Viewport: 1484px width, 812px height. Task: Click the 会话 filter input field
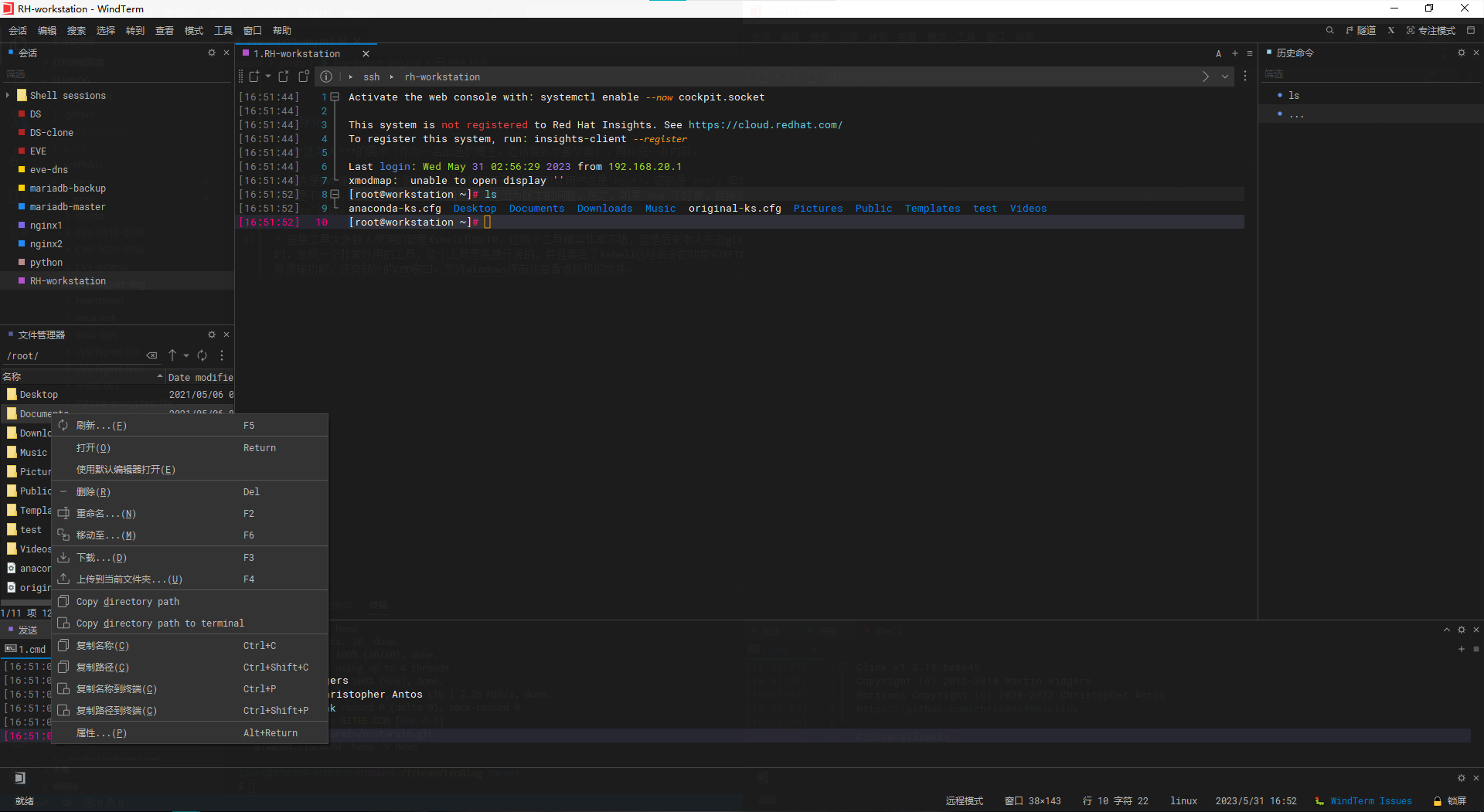[117, 74]
